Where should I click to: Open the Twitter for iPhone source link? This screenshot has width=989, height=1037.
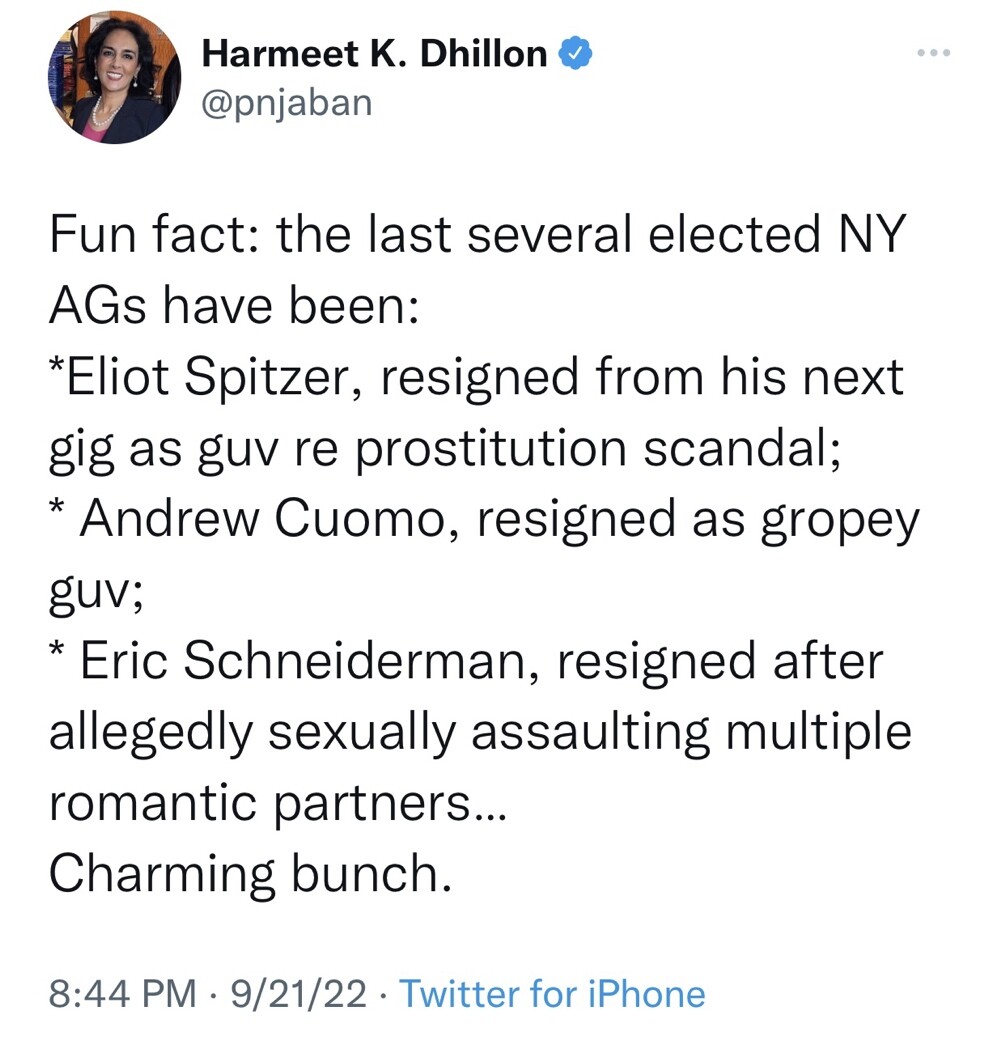[552, 994]
